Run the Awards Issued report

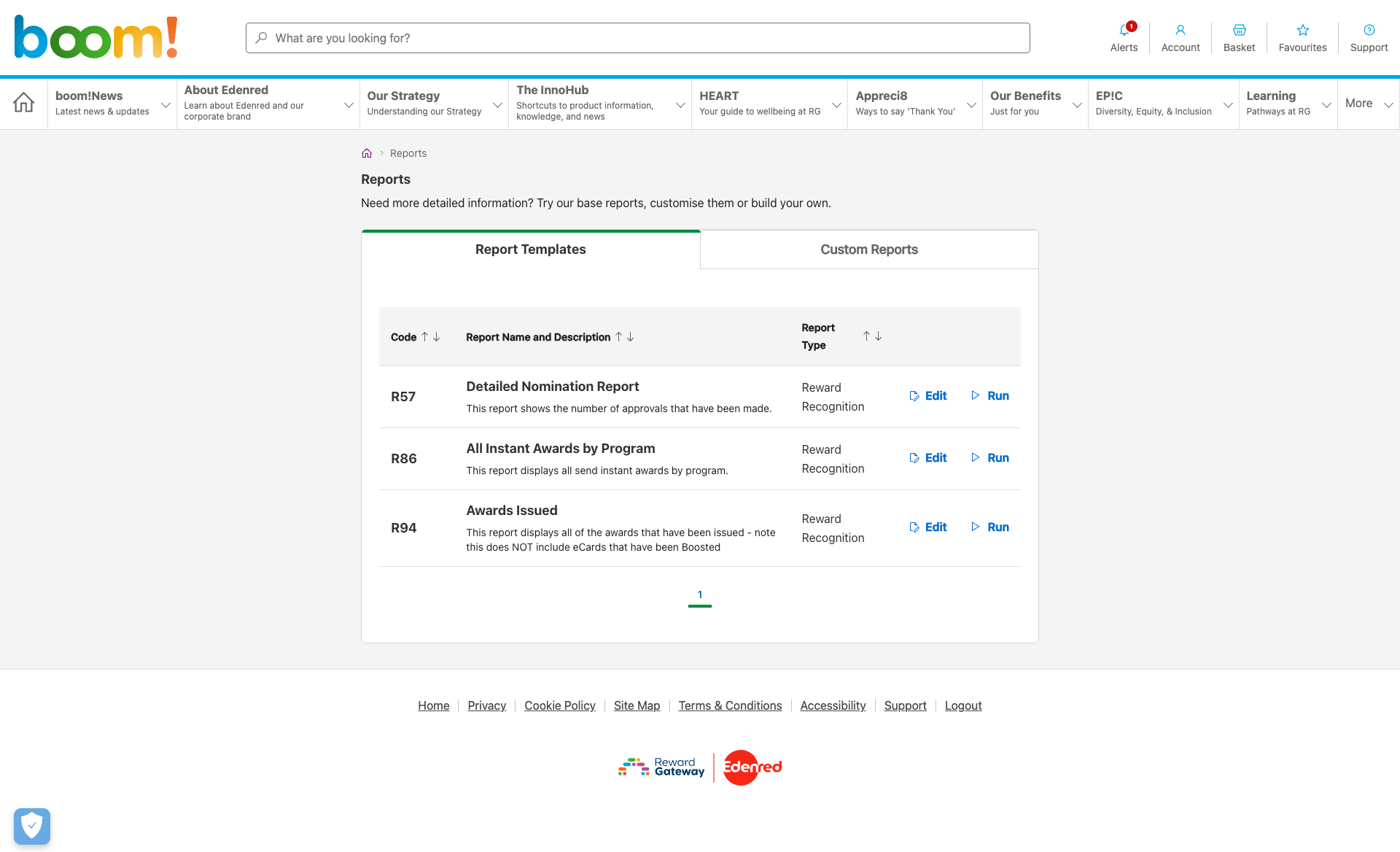(x=998, y=527)
